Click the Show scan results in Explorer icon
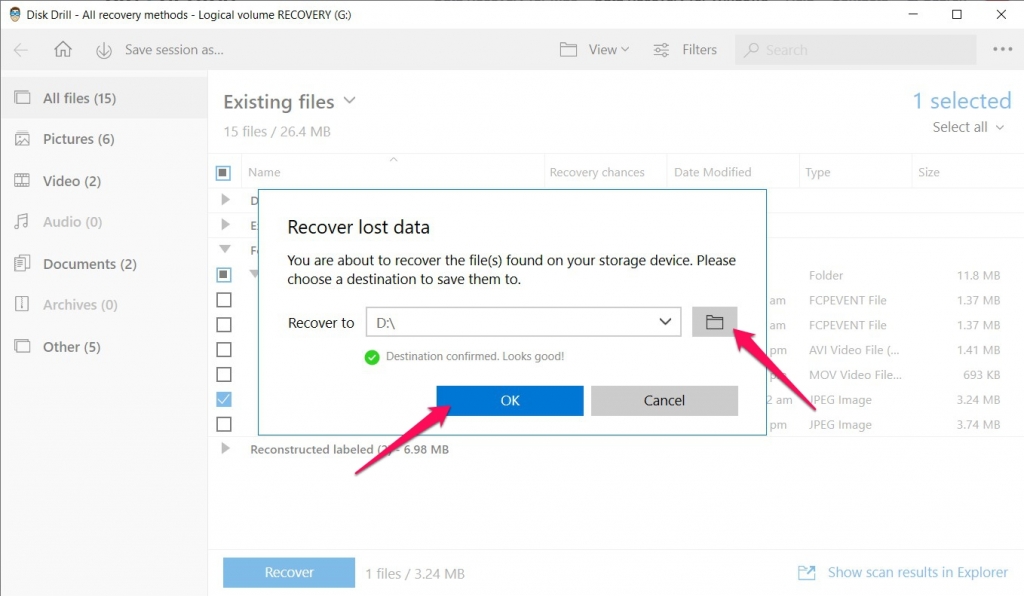The height and width of the screenshot is (596, 1024). pos(806,572)
